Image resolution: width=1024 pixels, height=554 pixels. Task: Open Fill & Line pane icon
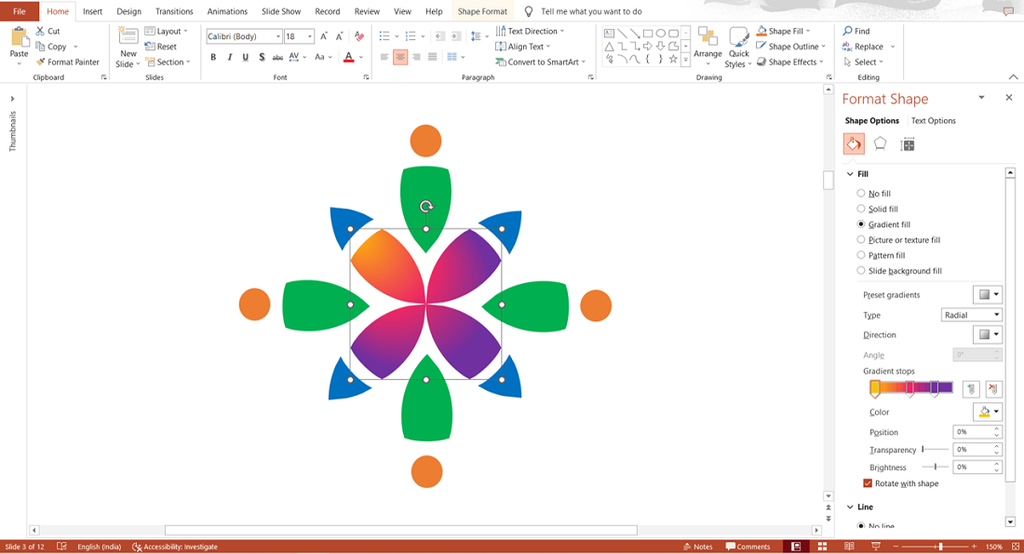(x=854, y=144)
